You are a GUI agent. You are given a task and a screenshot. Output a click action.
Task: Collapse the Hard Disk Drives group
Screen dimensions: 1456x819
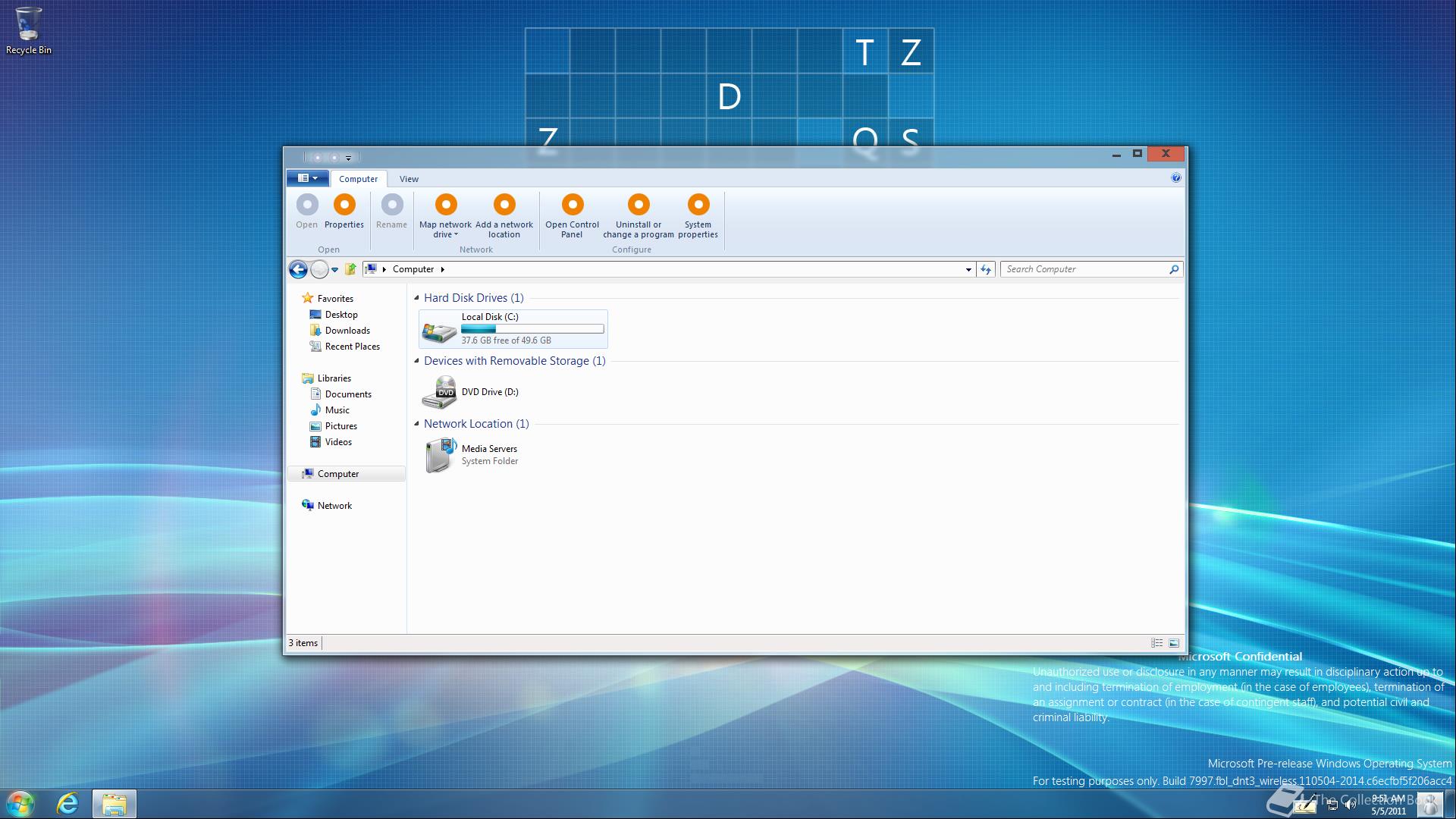click(x=416, y=298)
